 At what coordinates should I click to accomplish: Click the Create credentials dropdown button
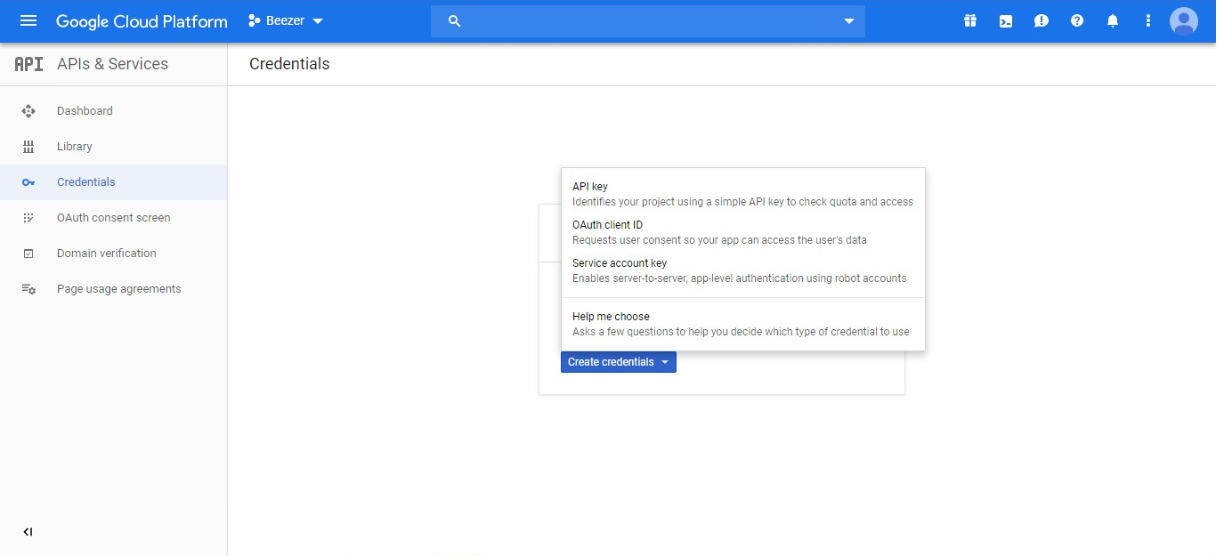[x=618, y=362]
